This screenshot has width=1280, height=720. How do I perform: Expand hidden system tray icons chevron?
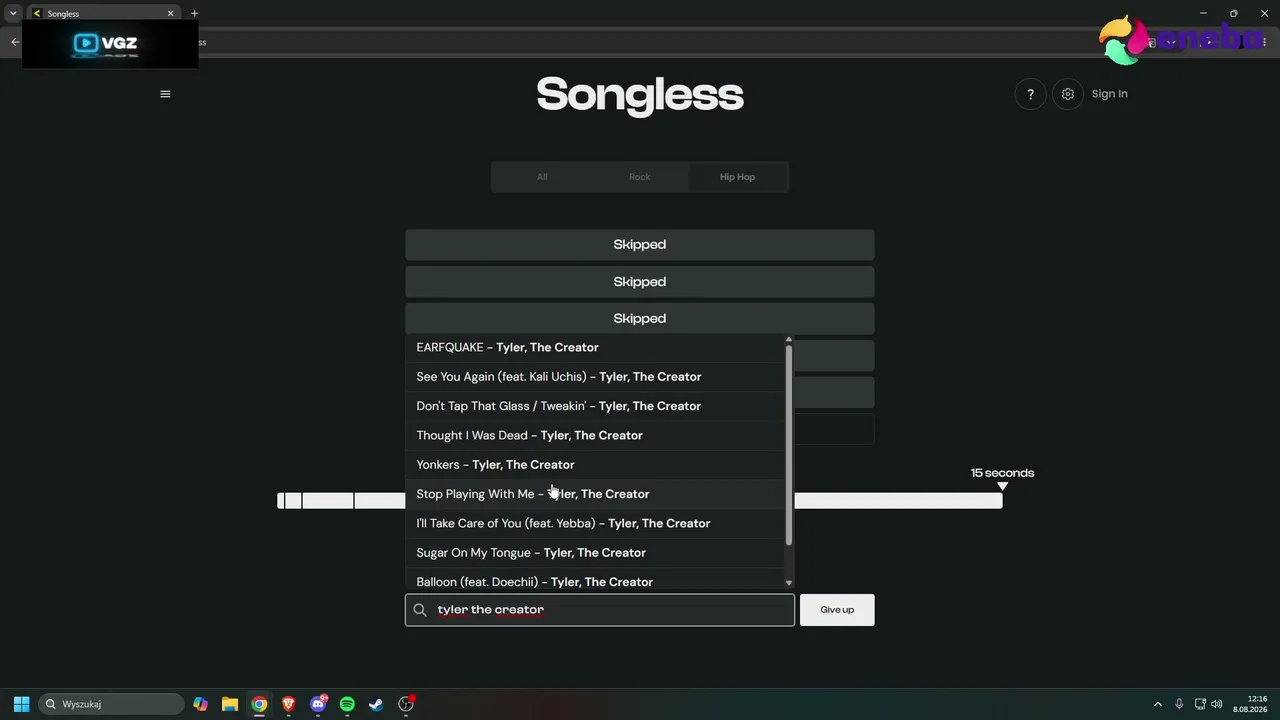point(1158,704)
